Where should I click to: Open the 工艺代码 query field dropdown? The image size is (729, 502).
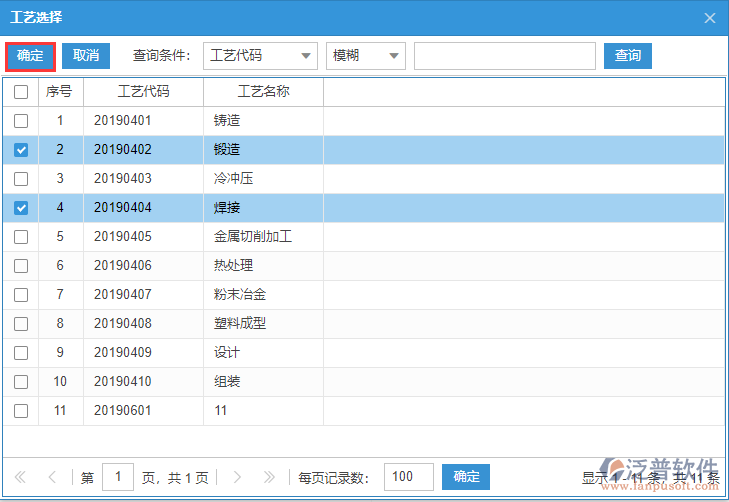(x=260, y=56)
